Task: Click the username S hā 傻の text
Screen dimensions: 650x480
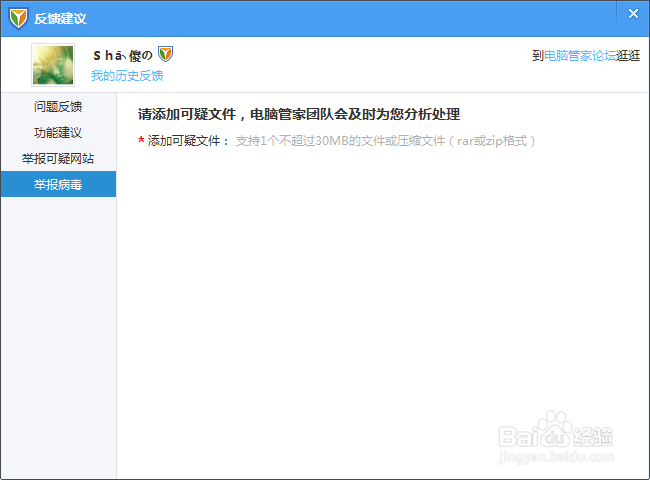Action: coord(123,56)
